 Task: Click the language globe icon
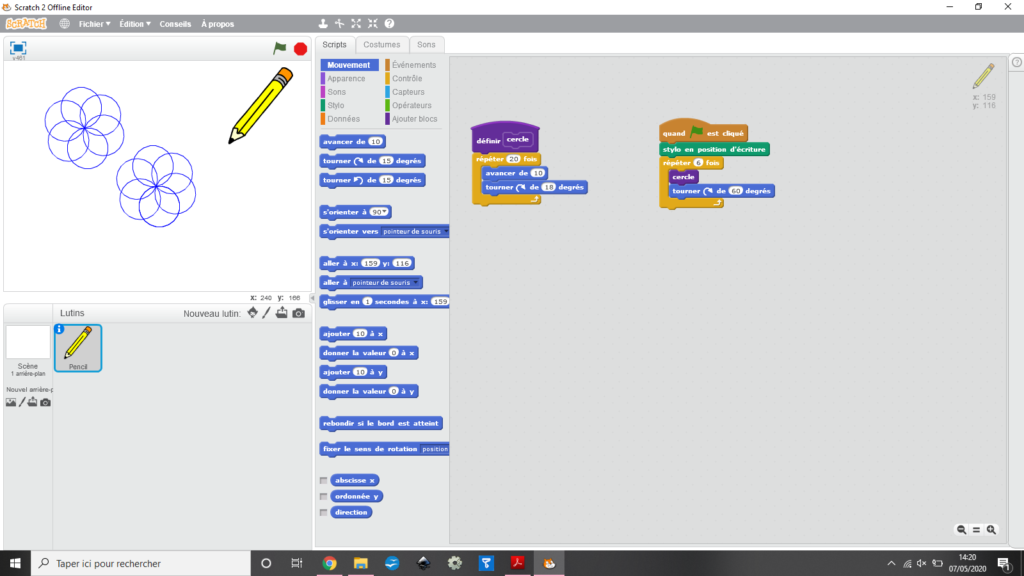(65, 23)
